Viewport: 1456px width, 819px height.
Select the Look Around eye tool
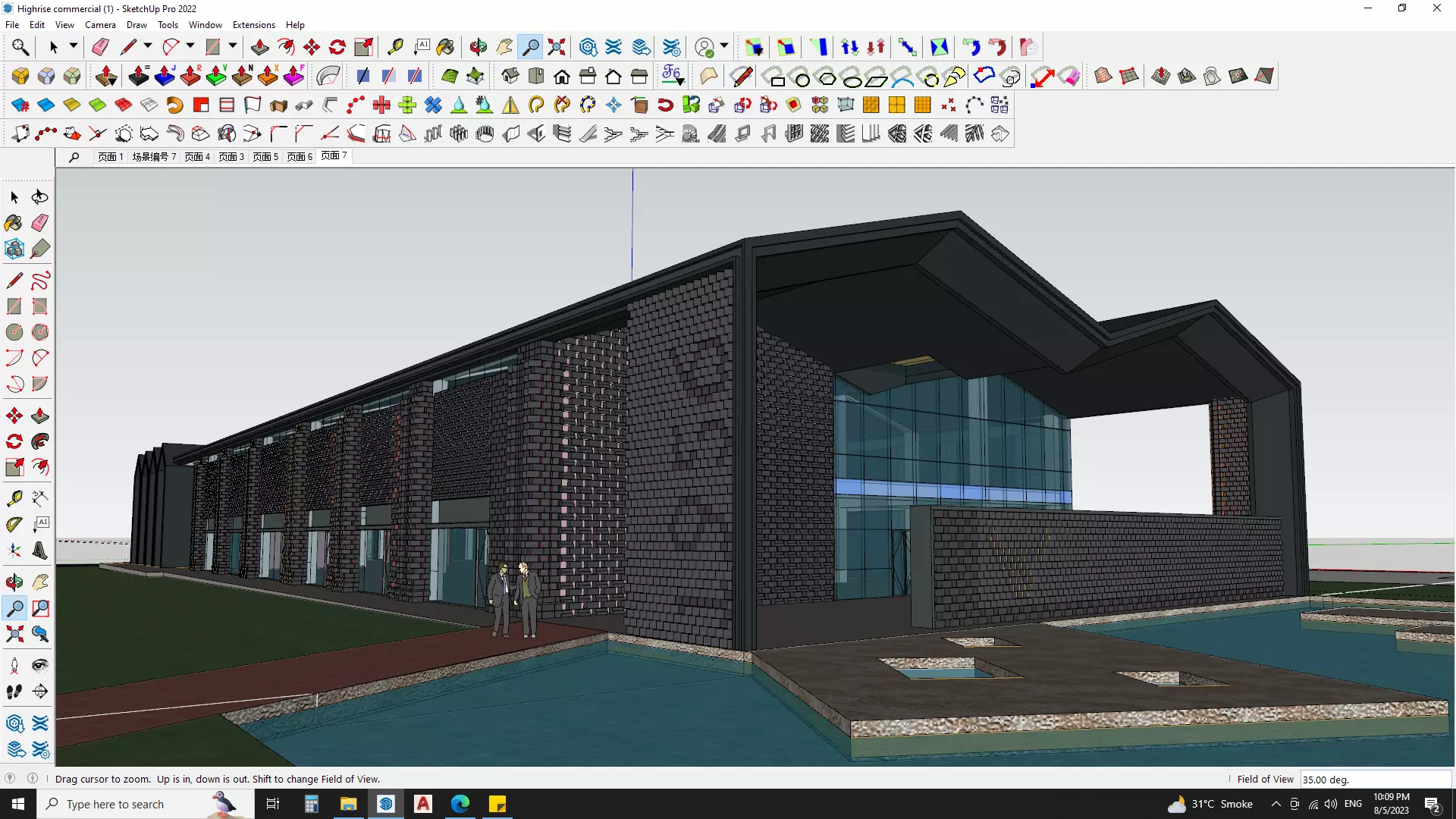40,666
